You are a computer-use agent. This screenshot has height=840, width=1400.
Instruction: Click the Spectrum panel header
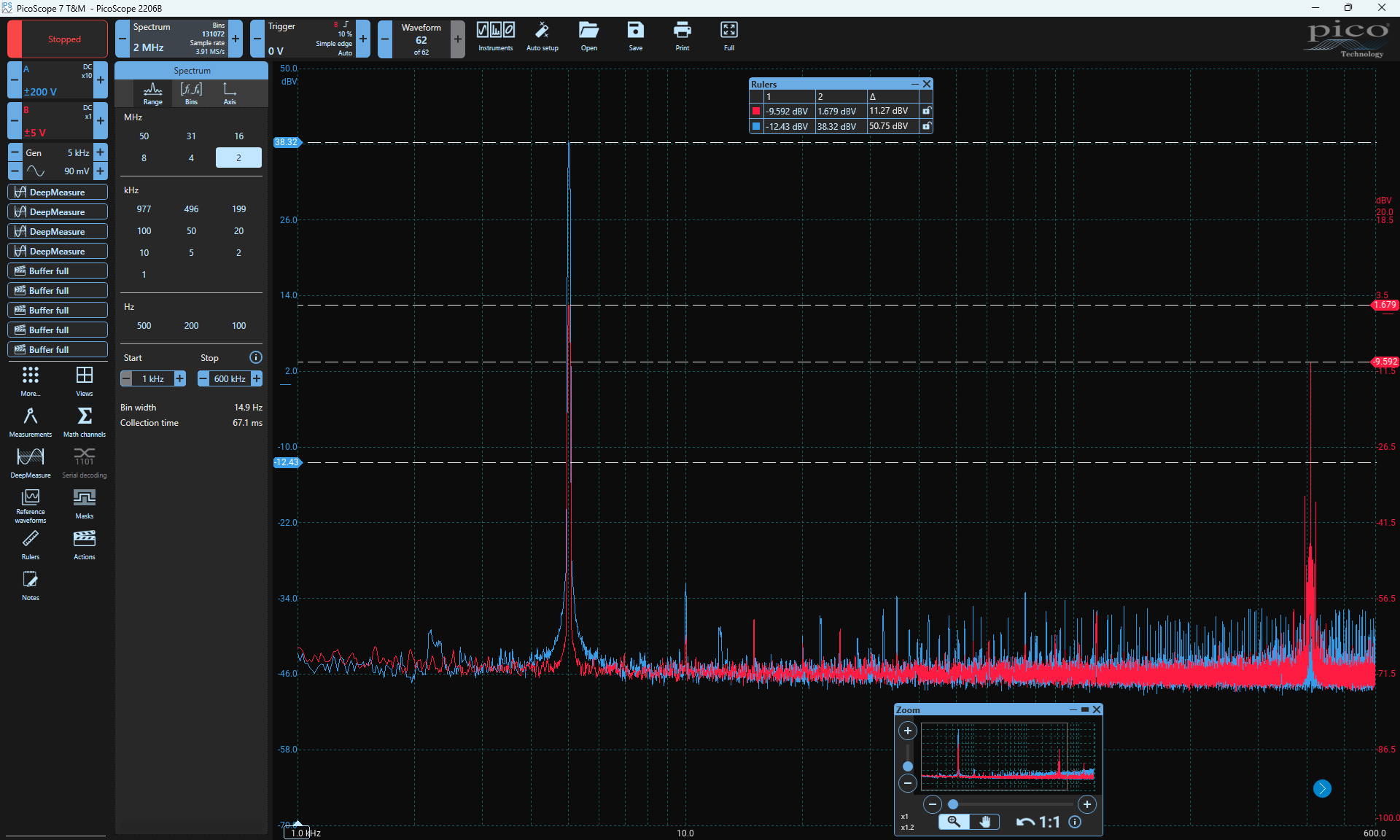[x=192, y=70]
